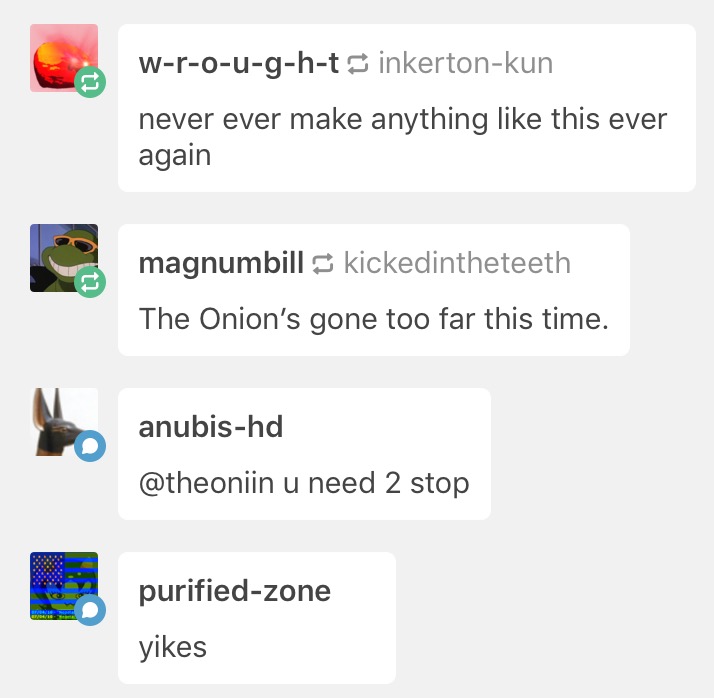Open purified-zone's blue flag avatar
The height and width of the screenshot is (698, 714).
64,586
